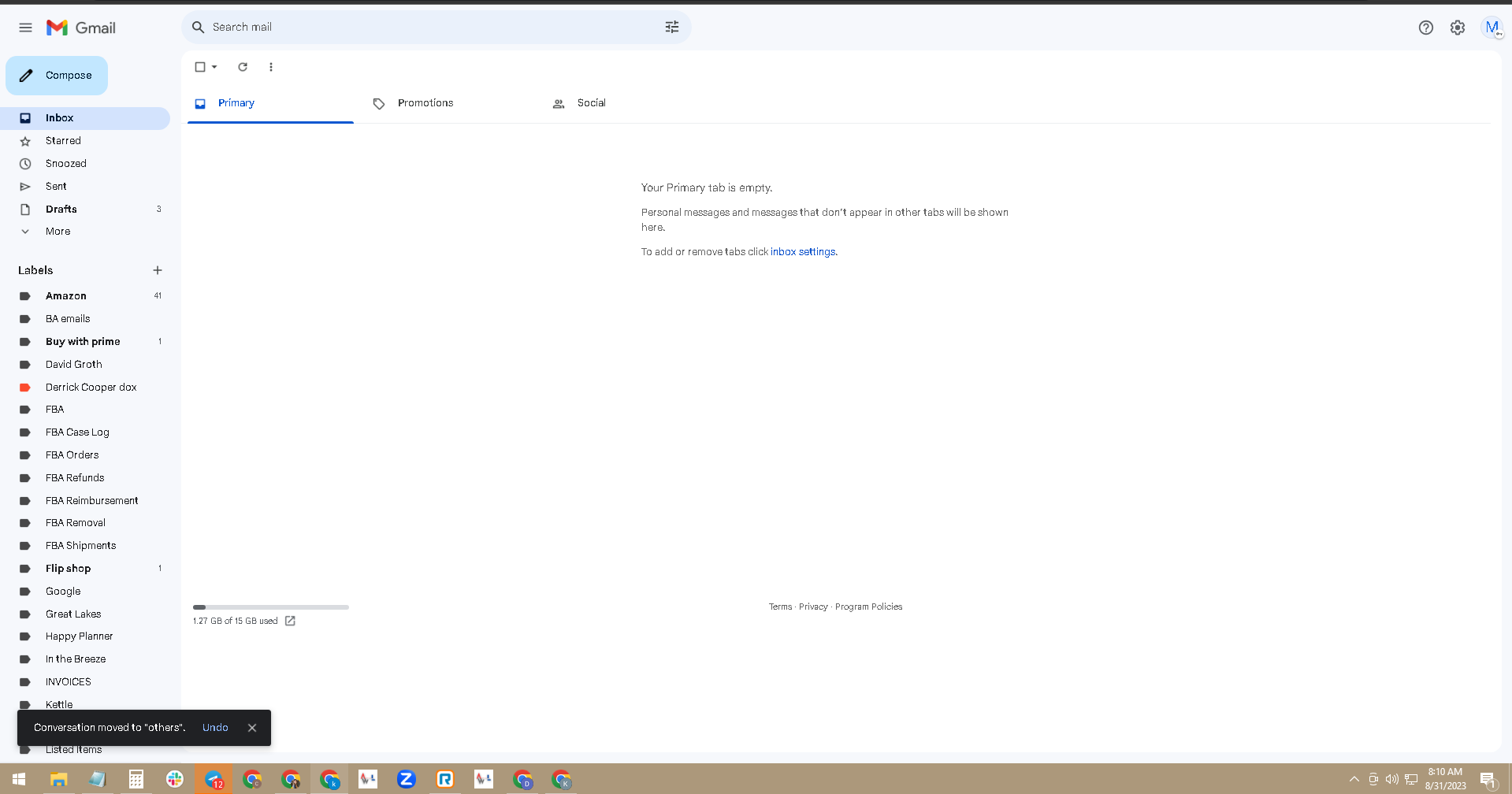
Task: Open the select dropdown arrow beside checkbox
Action: pos(214,67)
